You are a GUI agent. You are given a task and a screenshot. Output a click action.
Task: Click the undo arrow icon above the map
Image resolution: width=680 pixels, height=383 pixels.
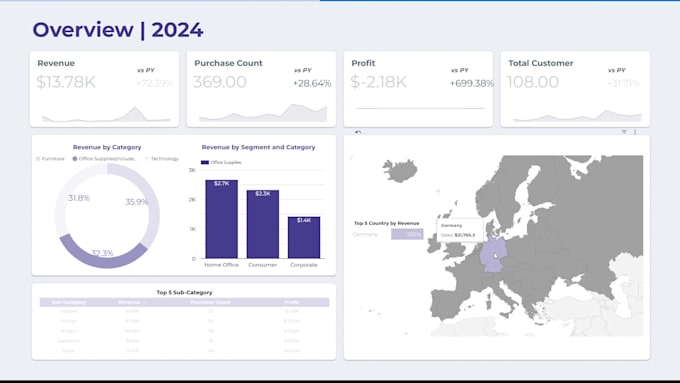coord(358,132)
